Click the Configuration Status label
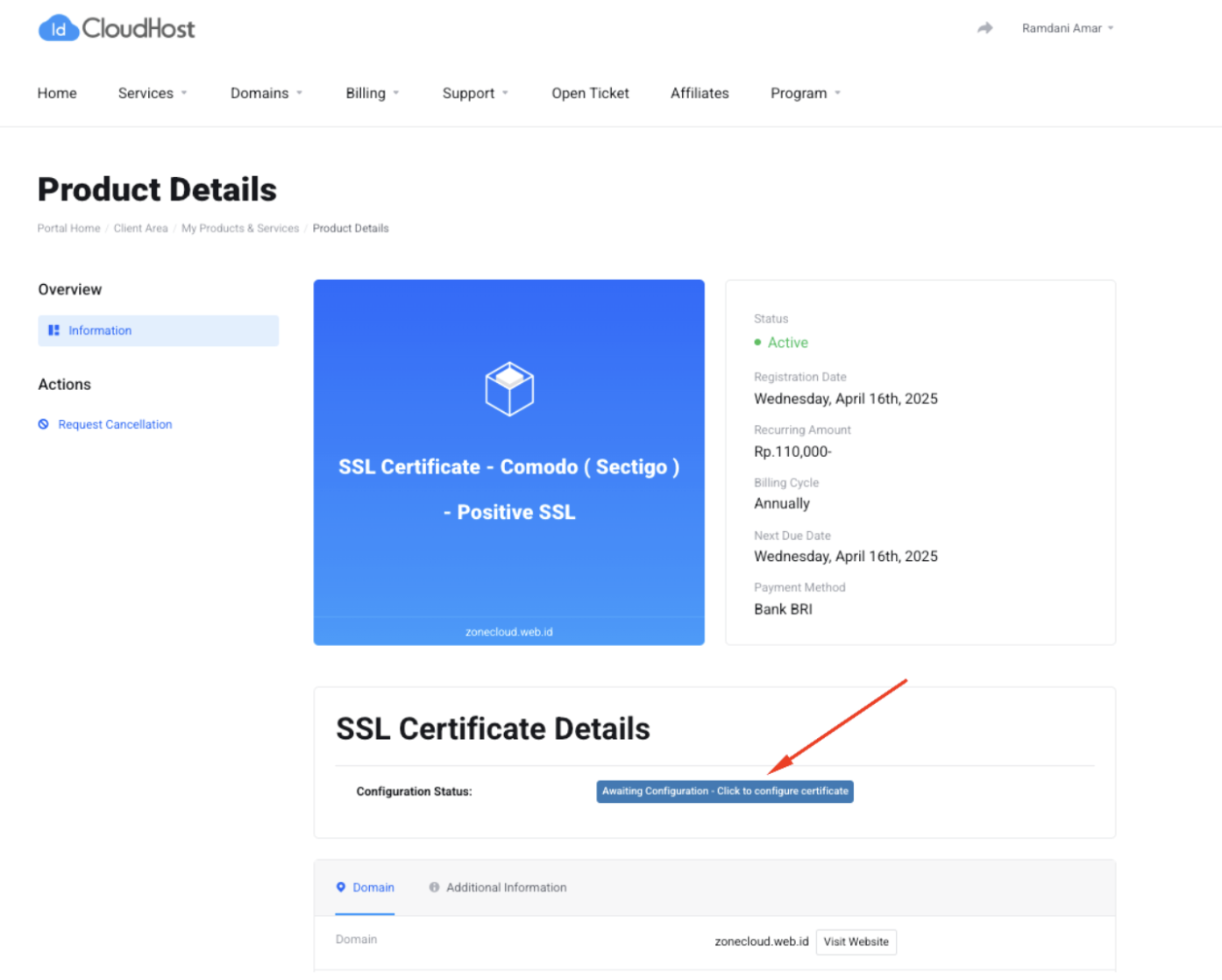Image resolution: width=1222 pixels, height=980 pixels. pyautogui.click(x=414, y=792)
